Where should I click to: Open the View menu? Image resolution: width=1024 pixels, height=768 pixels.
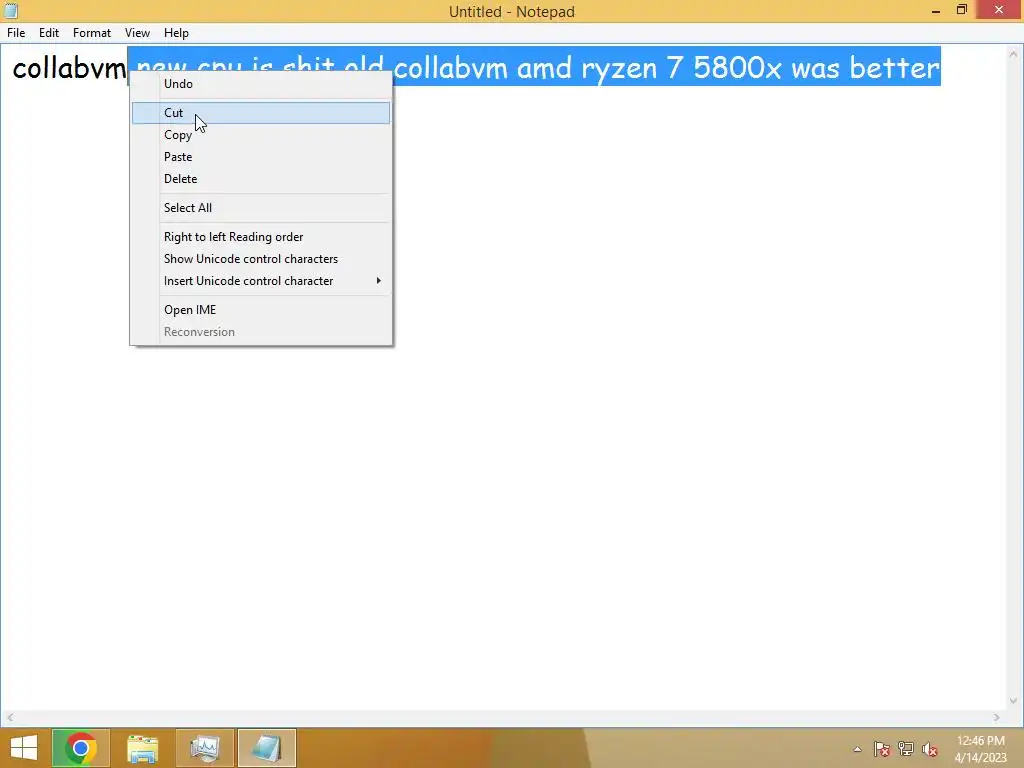pos(137,33)
